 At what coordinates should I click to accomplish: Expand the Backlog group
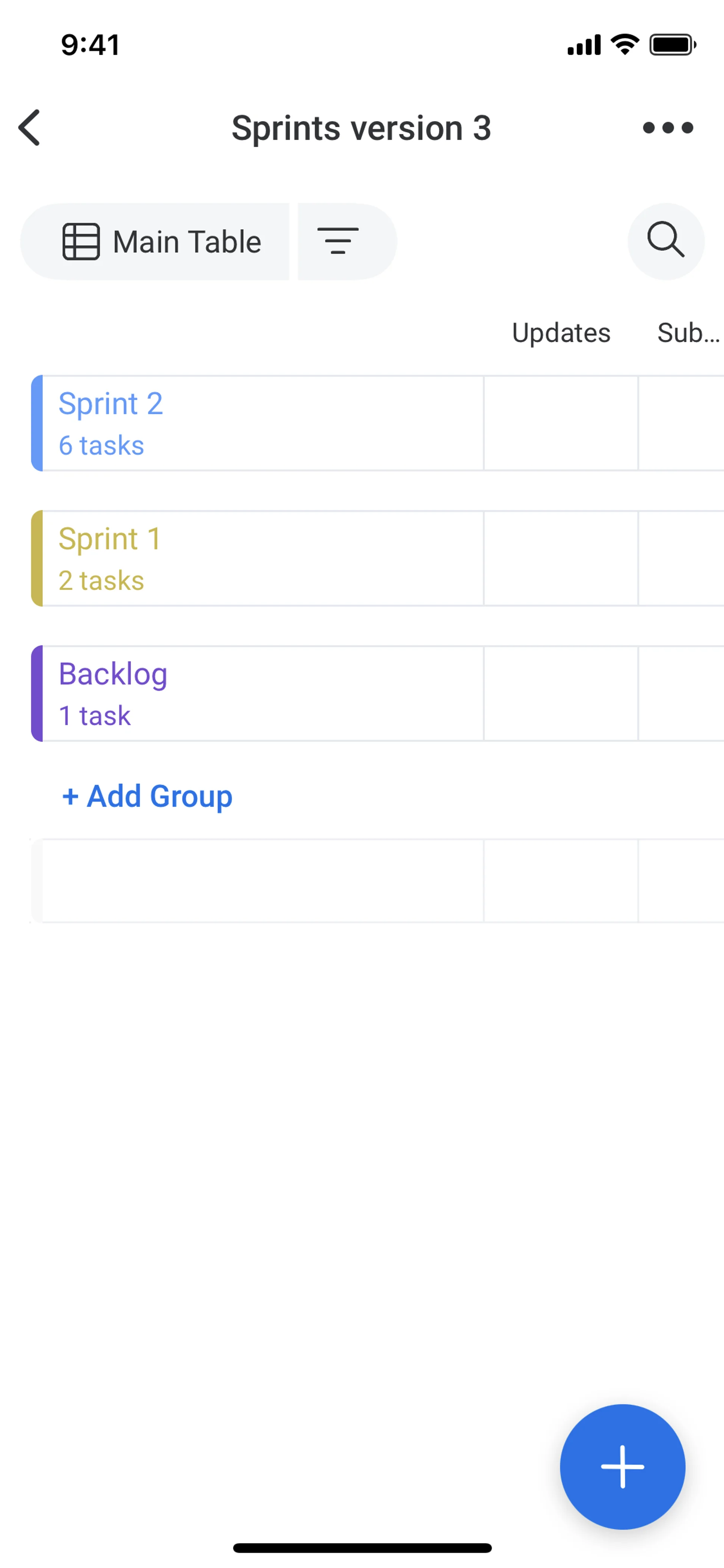[x=113, y=674]
